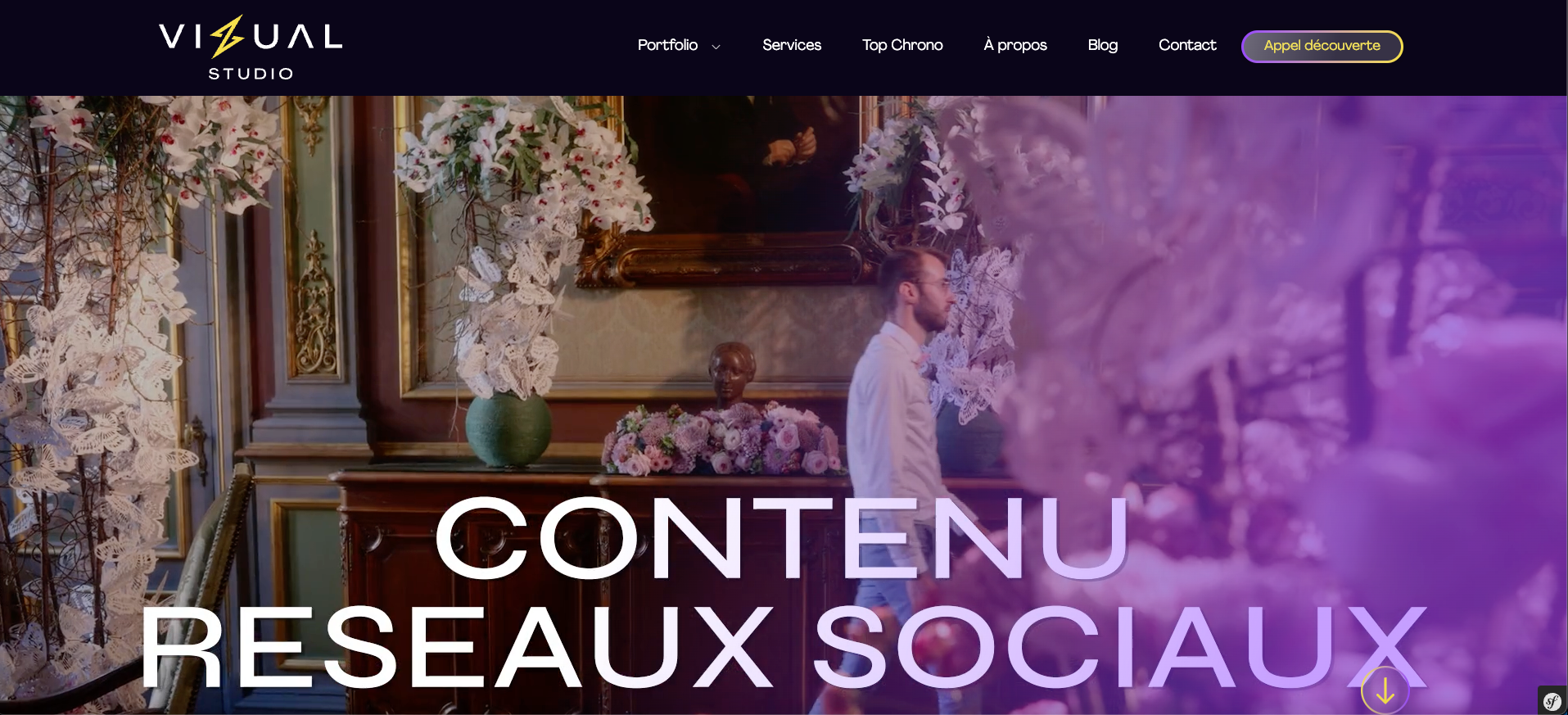1568x715 pixels.
Task: Click the yellow lightning bolt in logo
Action: (x=227, y=36)
